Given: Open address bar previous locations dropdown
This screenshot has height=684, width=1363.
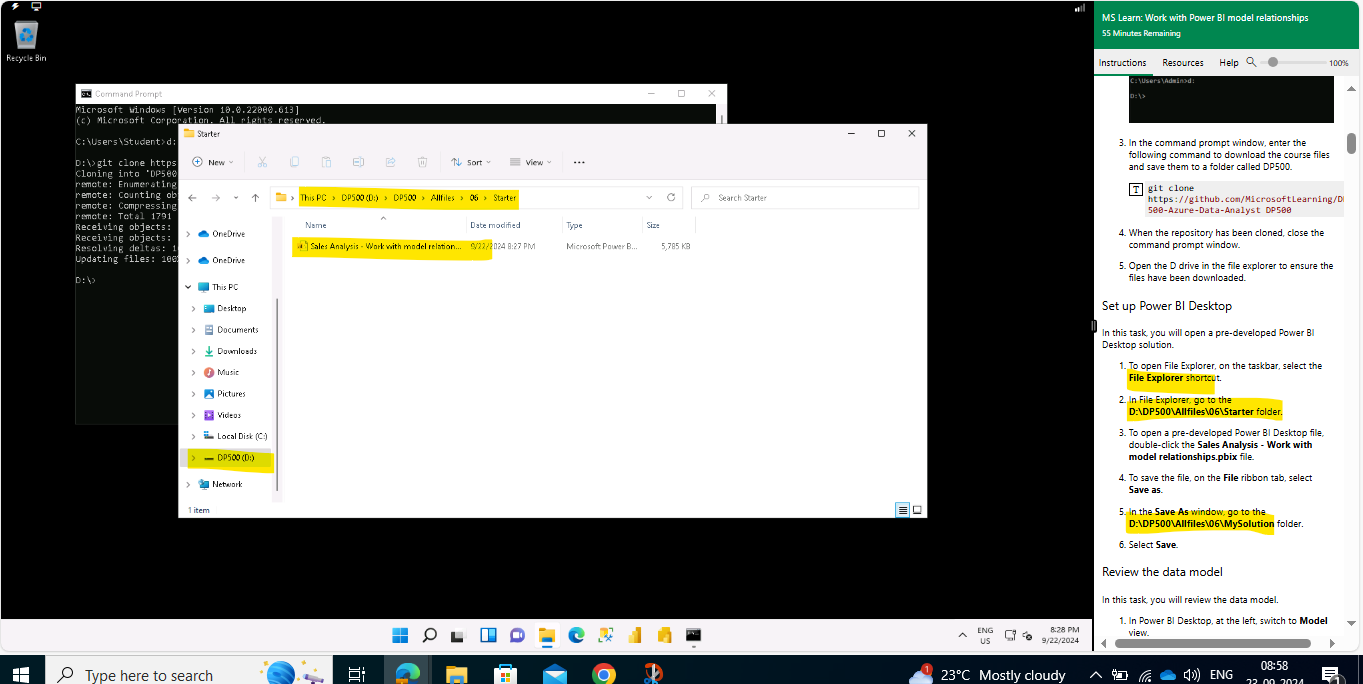Looking at the screenshot, I should click(x=650, y=198).
